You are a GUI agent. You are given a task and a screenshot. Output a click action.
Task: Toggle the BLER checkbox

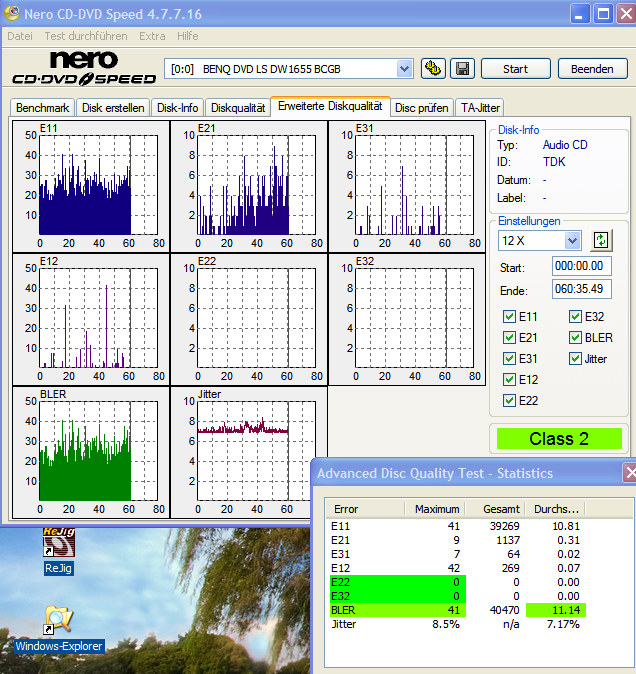(x=575, y=338)
